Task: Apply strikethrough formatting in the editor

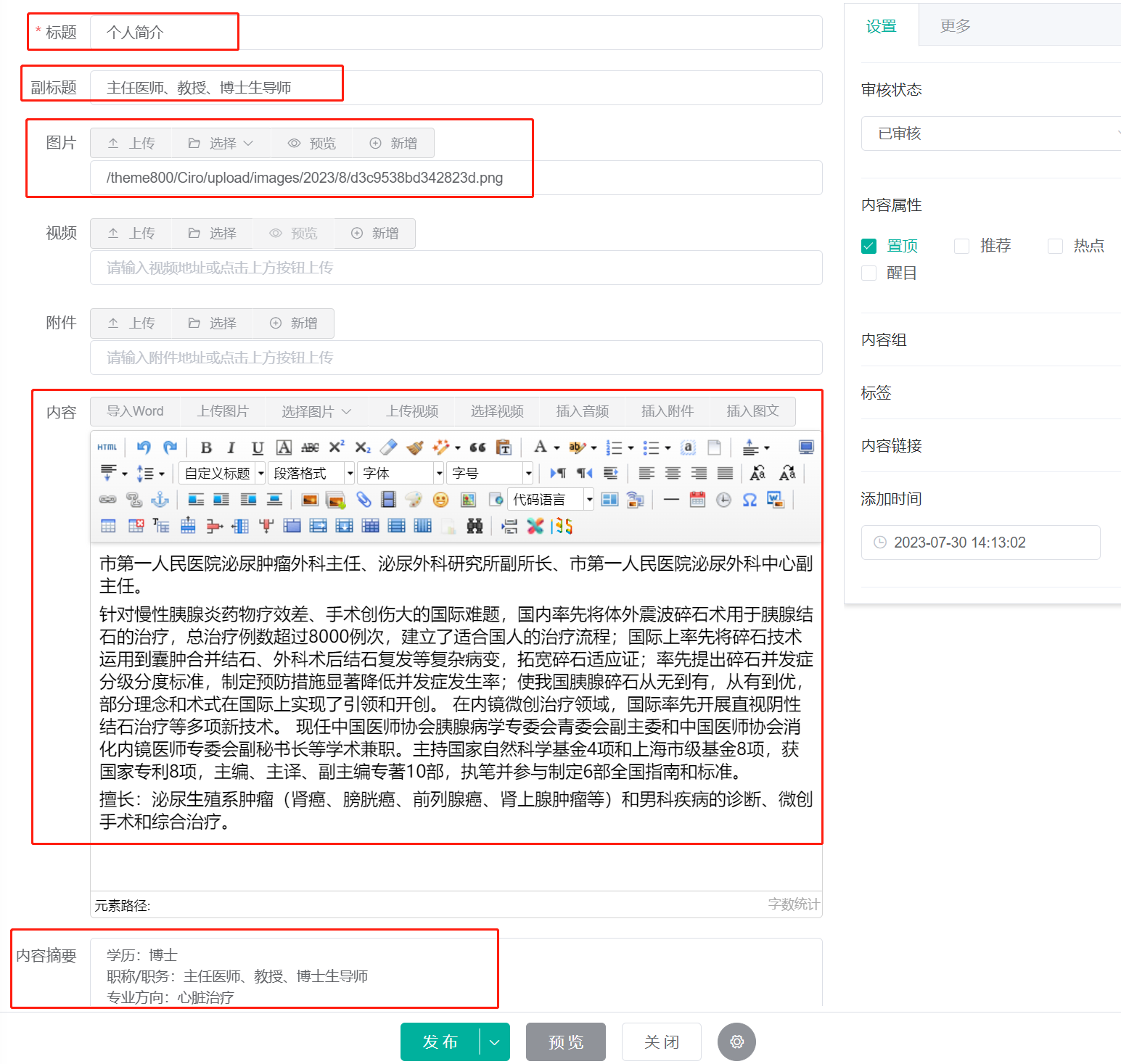Action: tap(310, 448)
